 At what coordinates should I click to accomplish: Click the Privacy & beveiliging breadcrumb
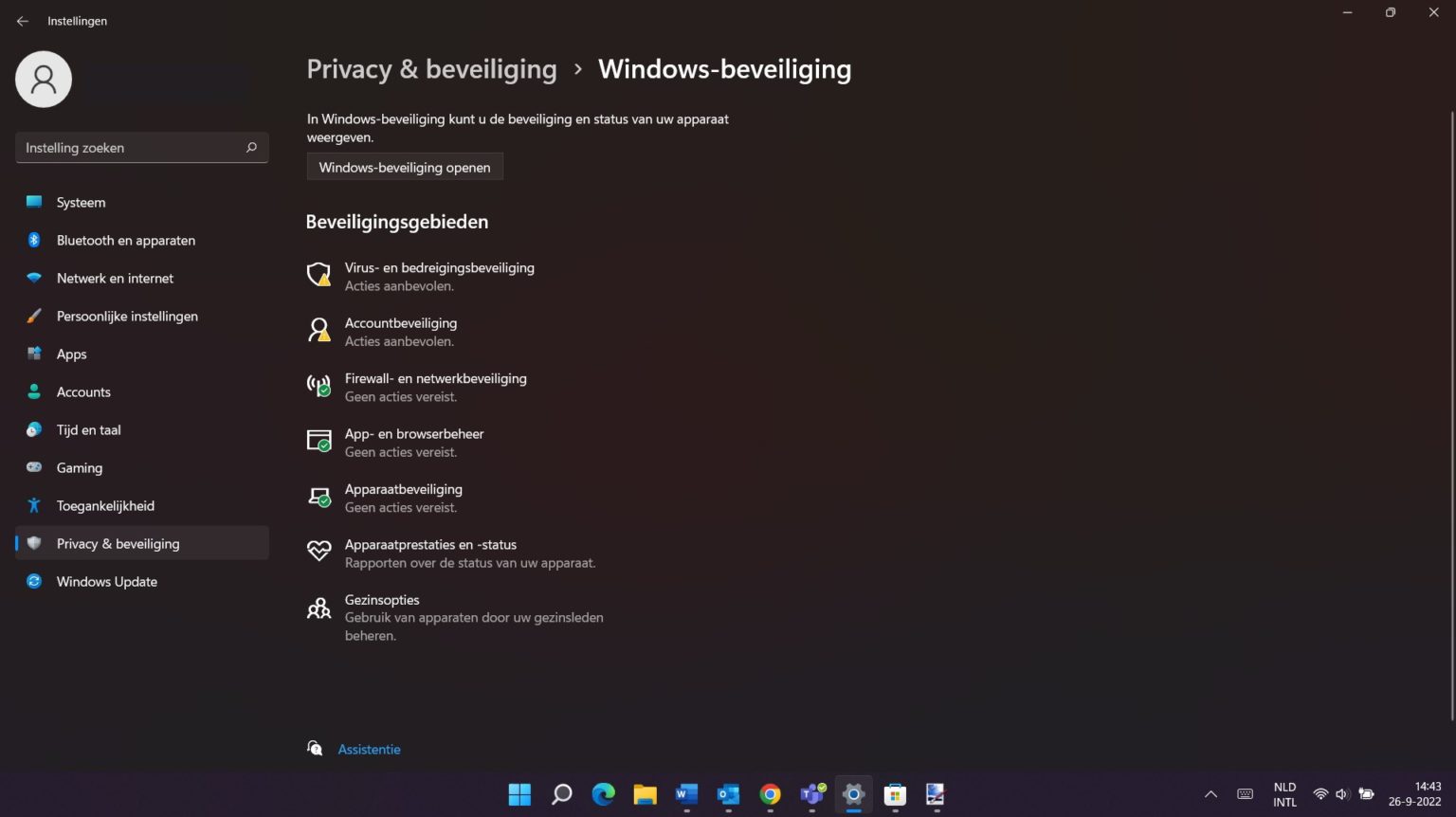(x=431, y=68)
